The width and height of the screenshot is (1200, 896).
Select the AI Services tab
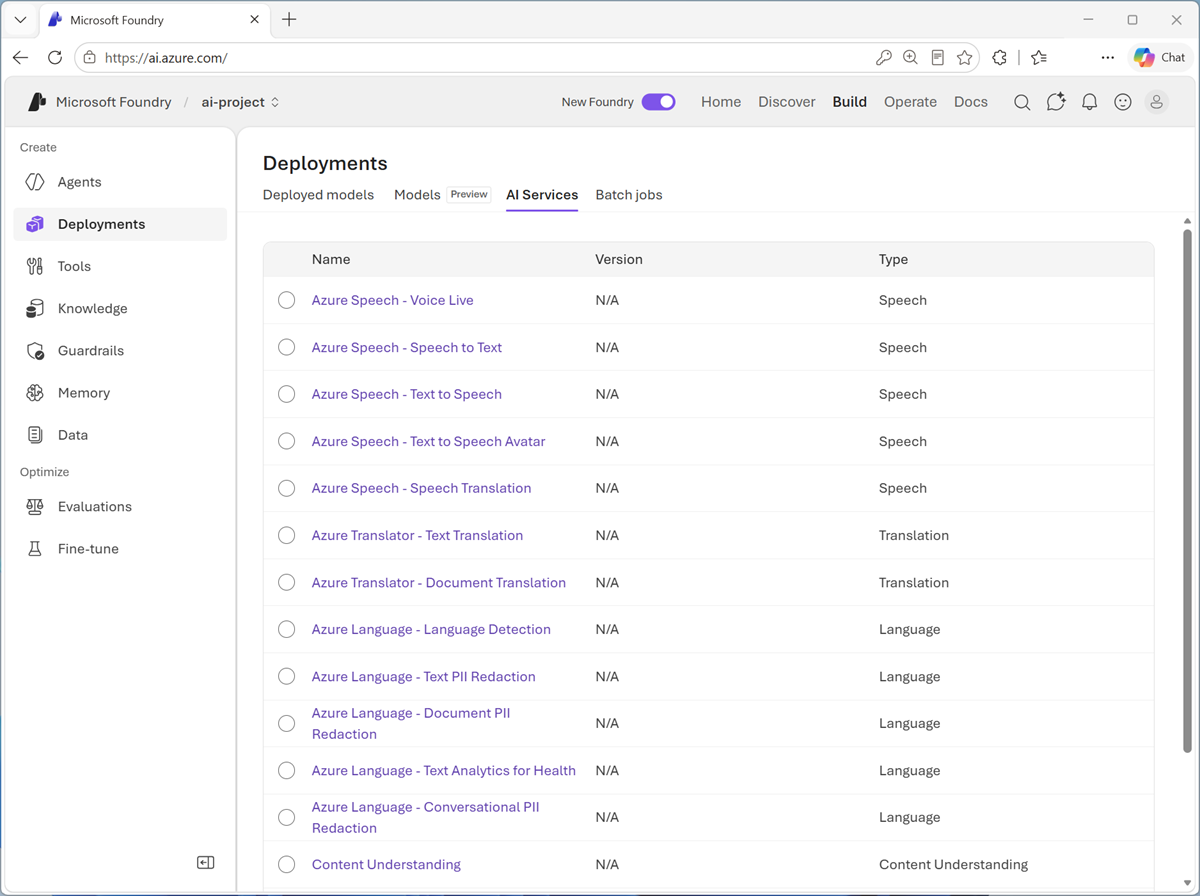click(542, 195)
